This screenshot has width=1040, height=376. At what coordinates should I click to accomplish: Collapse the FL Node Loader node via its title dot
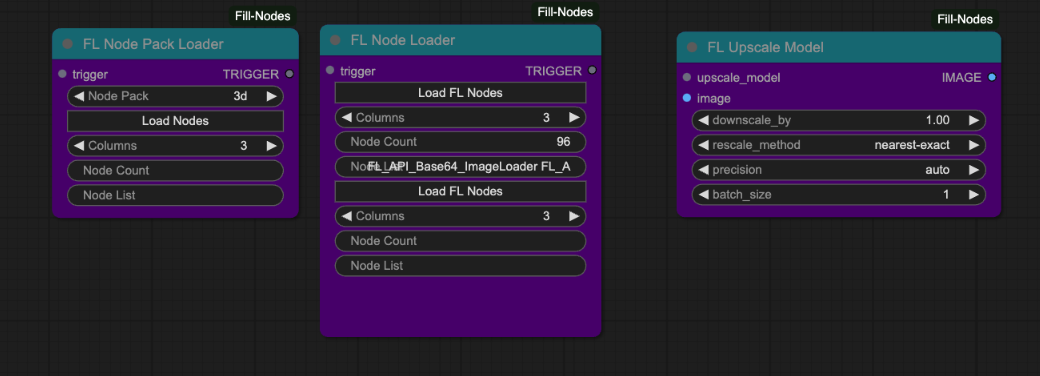click(336, 40)
